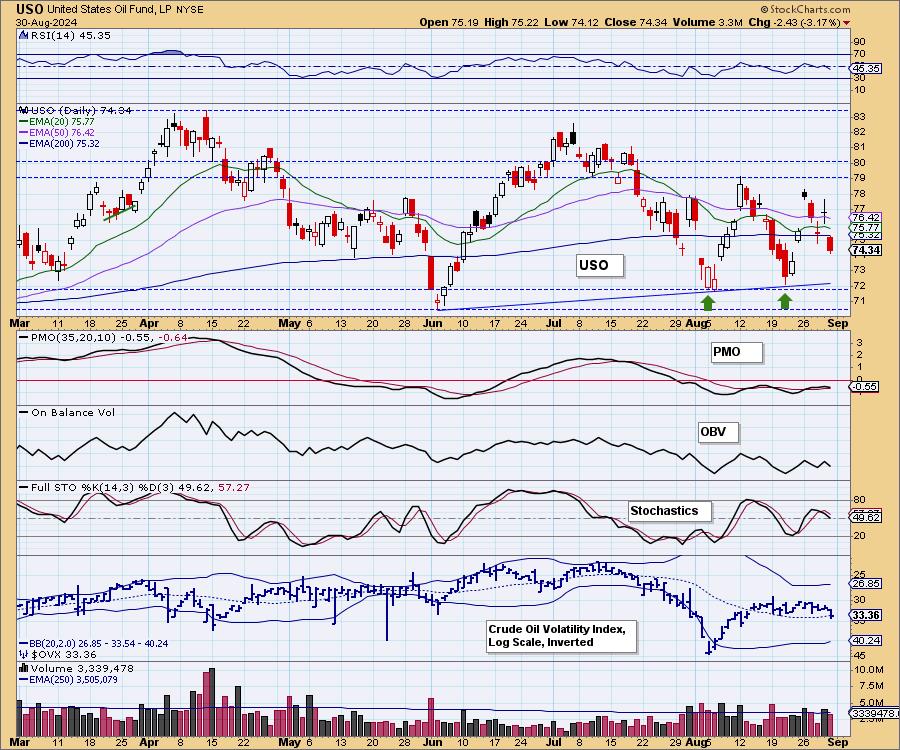Click the red down-triangle change indicator
The height and width of the screenshot is (750, 900).
[x=847, y=23]
